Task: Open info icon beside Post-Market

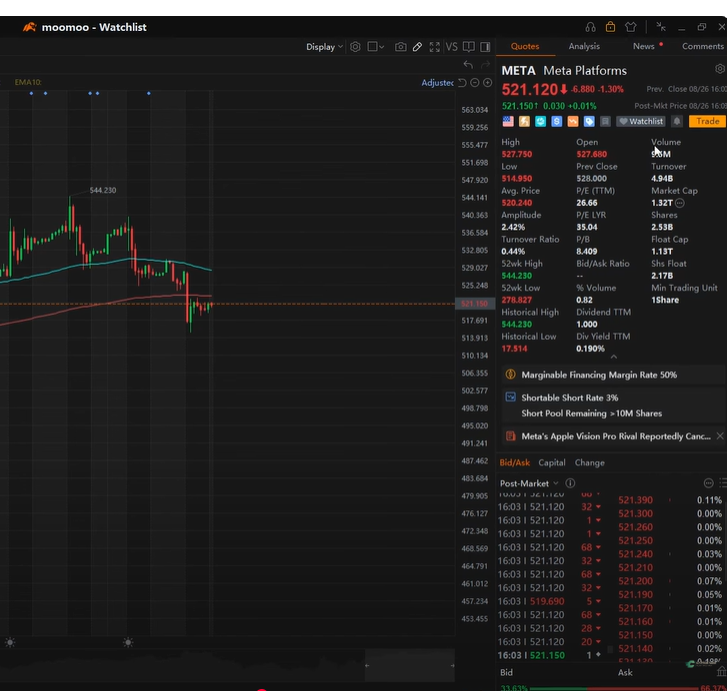Action: click(x=570, y=483)
